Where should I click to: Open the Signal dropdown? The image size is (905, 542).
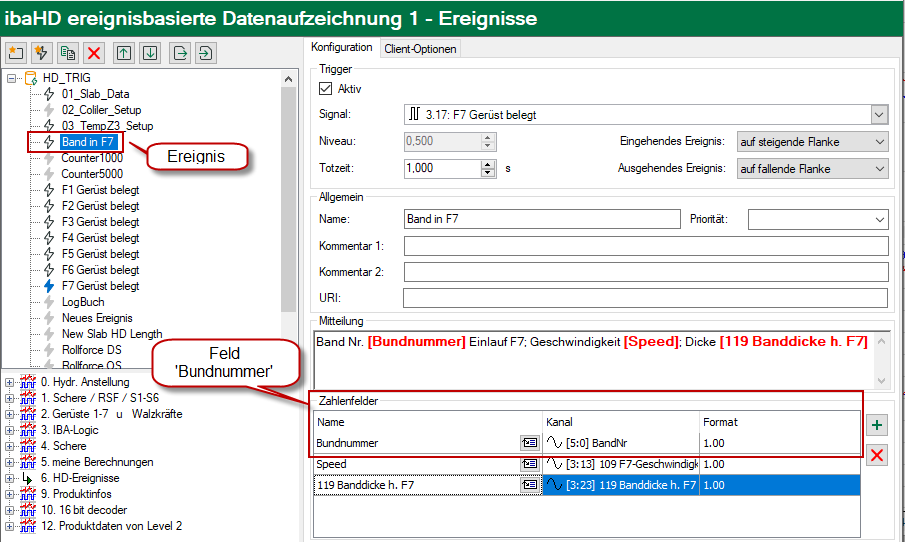[x=878, y=115]
